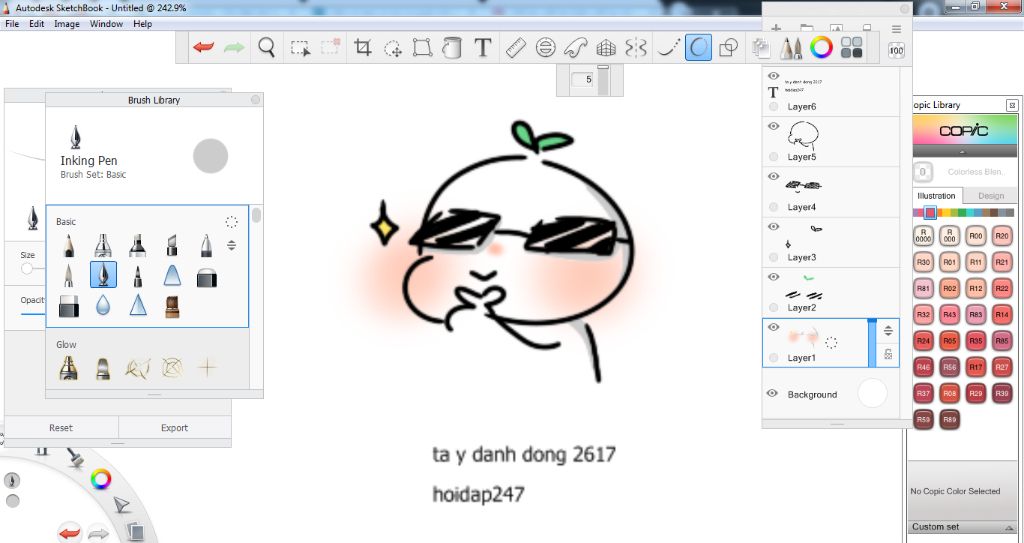
Task: Enable the Ruler guide
Action: 515,48
